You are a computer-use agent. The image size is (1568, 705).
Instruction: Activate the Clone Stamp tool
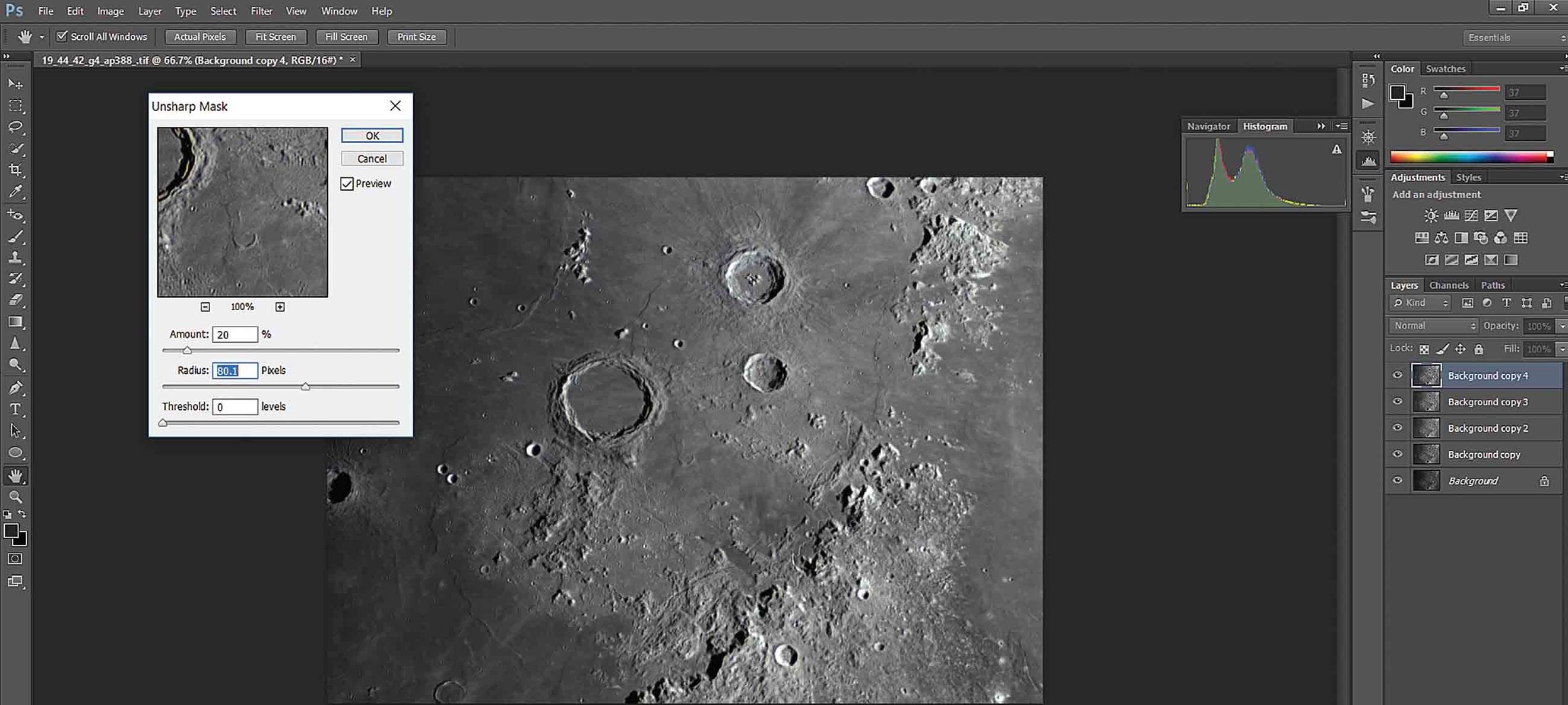15,257
